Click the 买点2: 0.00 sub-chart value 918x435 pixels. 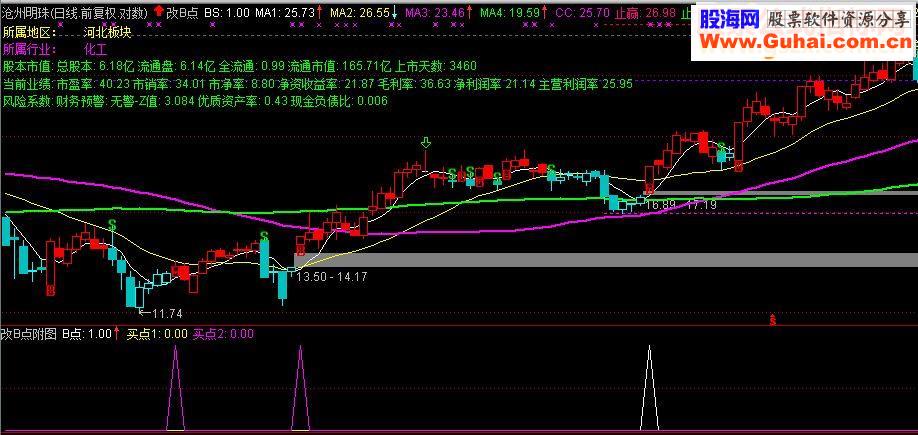click(224, 334)
